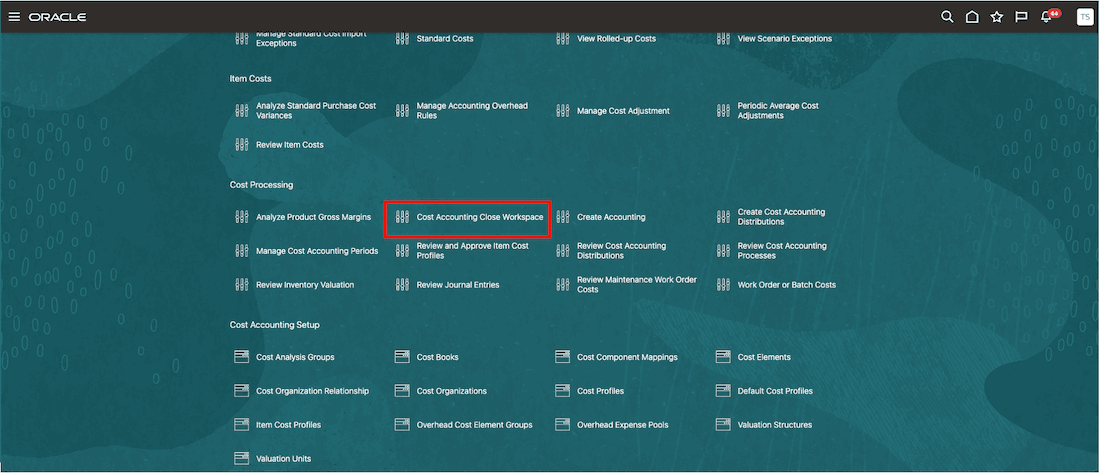The width and height of the screenshot is (1100, 473).
Task: Click the icon beside Create Accounting
Action: [x=563, y=217]
